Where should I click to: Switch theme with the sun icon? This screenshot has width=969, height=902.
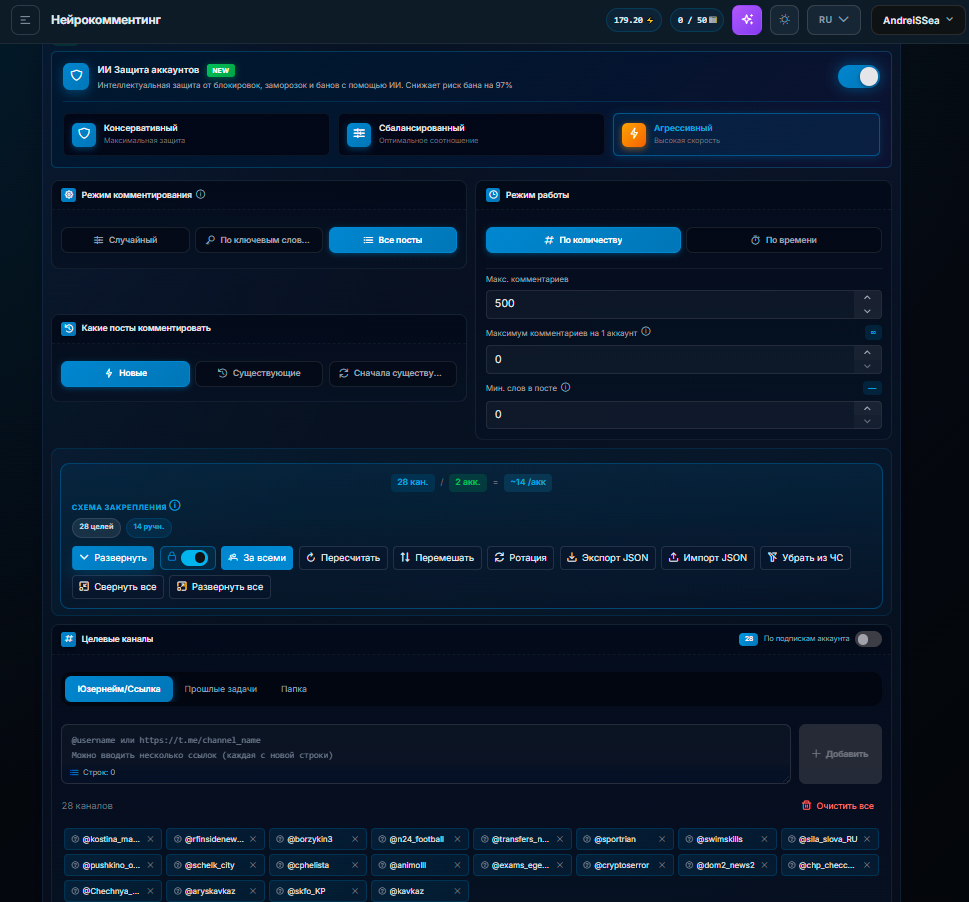(784, 20)
